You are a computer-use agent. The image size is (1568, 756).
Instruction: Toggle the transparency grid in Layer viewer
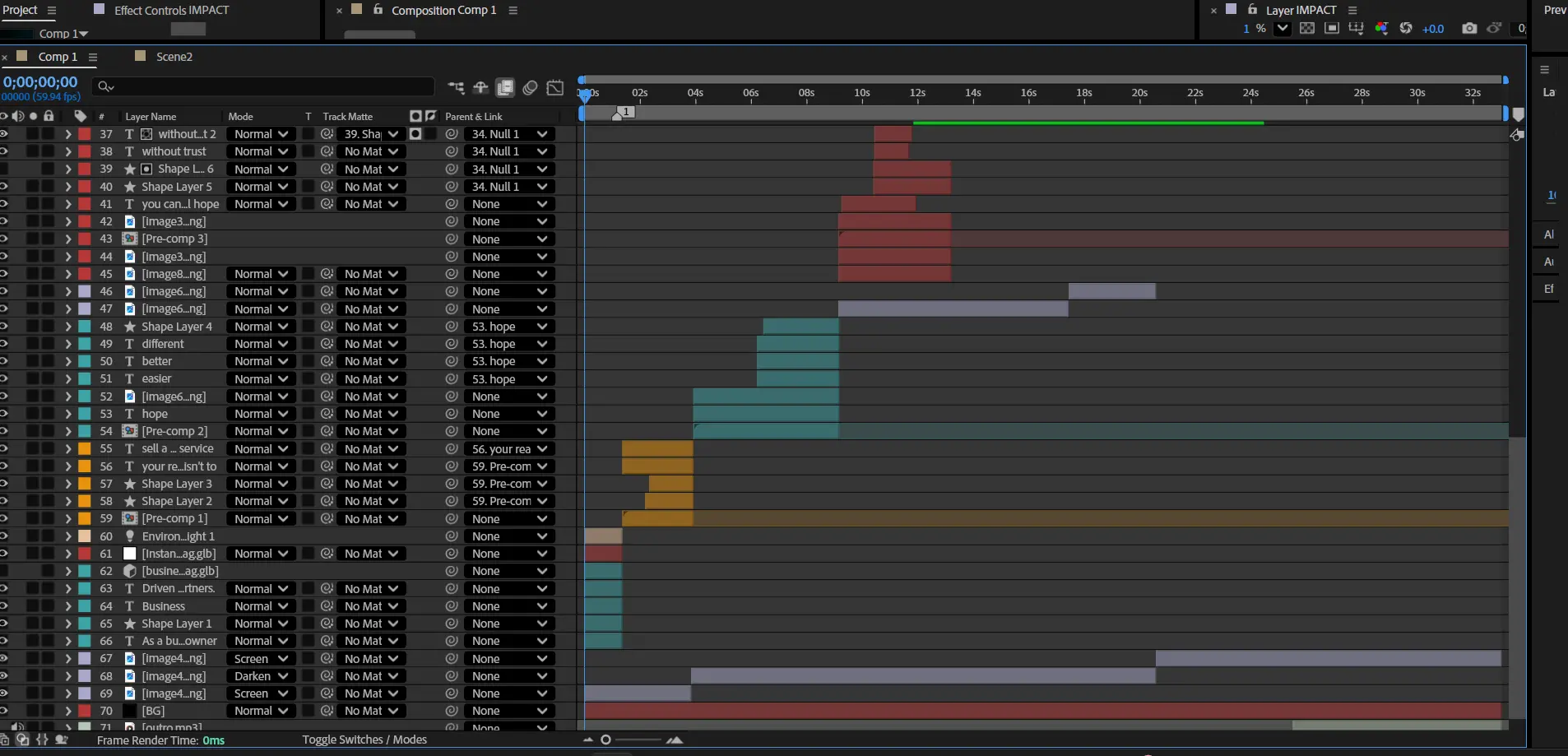pos(1306,28)
